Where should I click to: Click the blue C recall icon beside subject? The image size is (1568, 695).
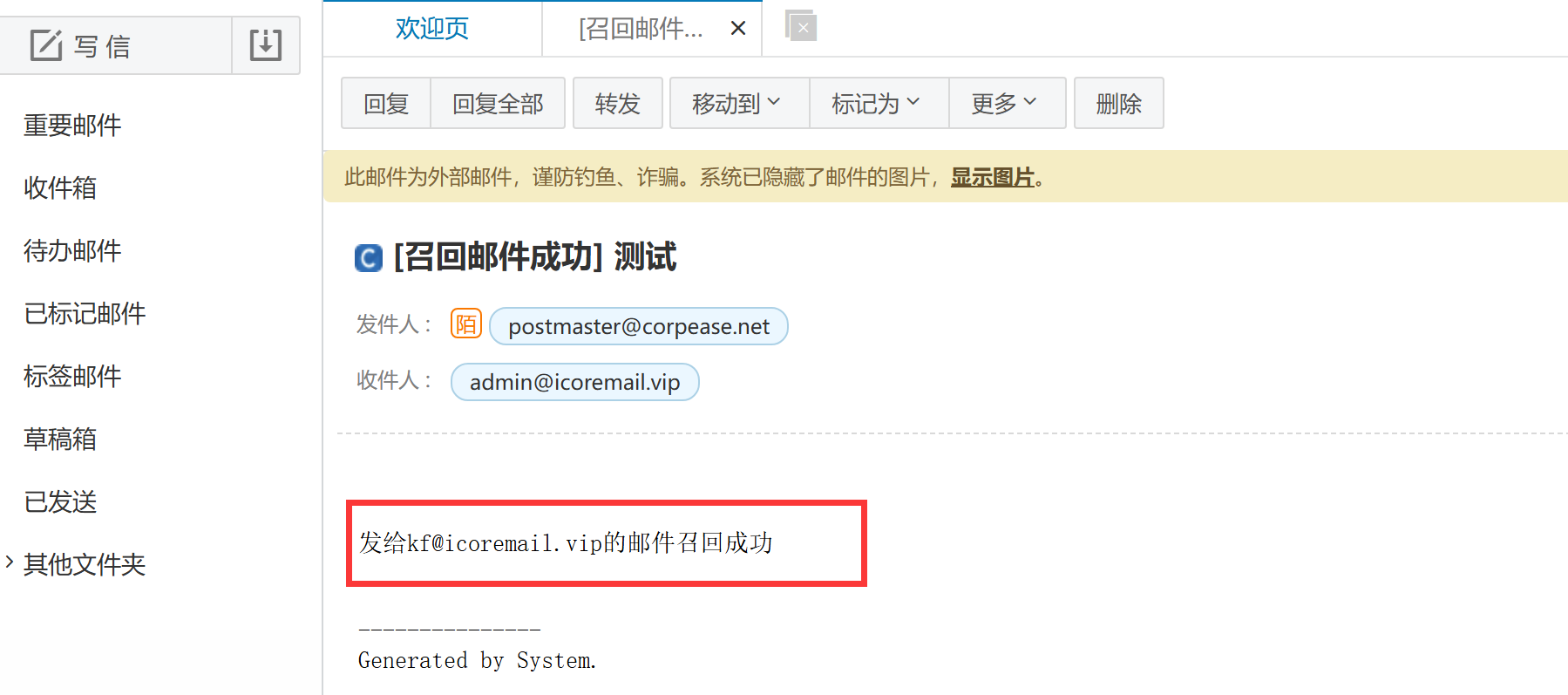369,258
